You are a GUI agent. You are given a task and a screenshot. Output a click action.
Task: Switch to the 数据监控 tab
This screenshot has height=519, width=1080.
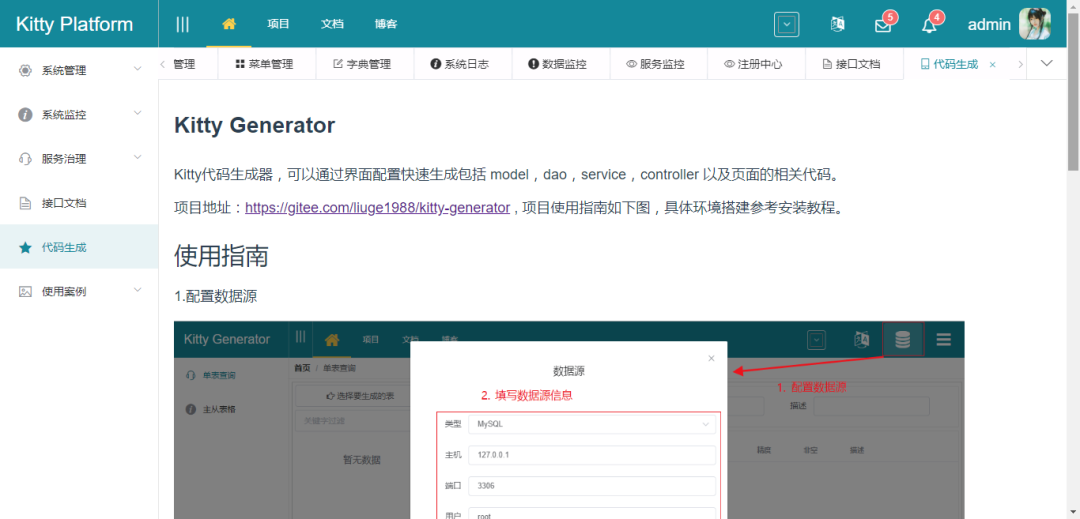click(559, 64)
